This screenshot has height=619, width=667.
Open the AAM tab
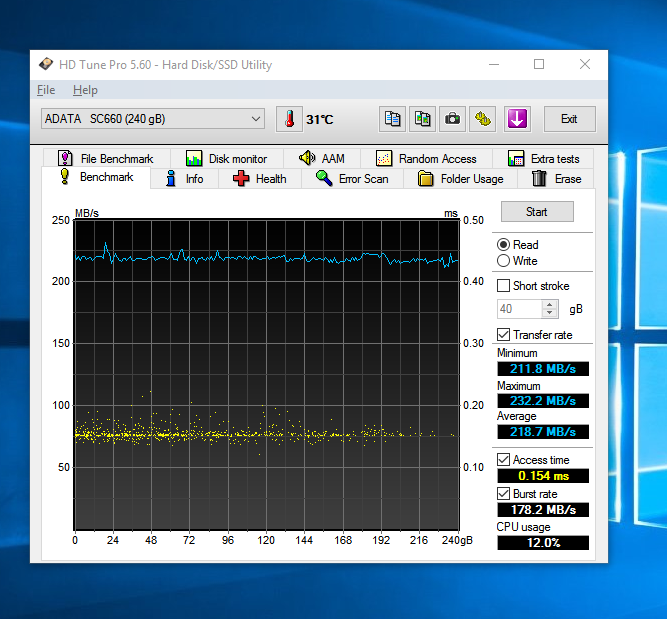[322, 159]
